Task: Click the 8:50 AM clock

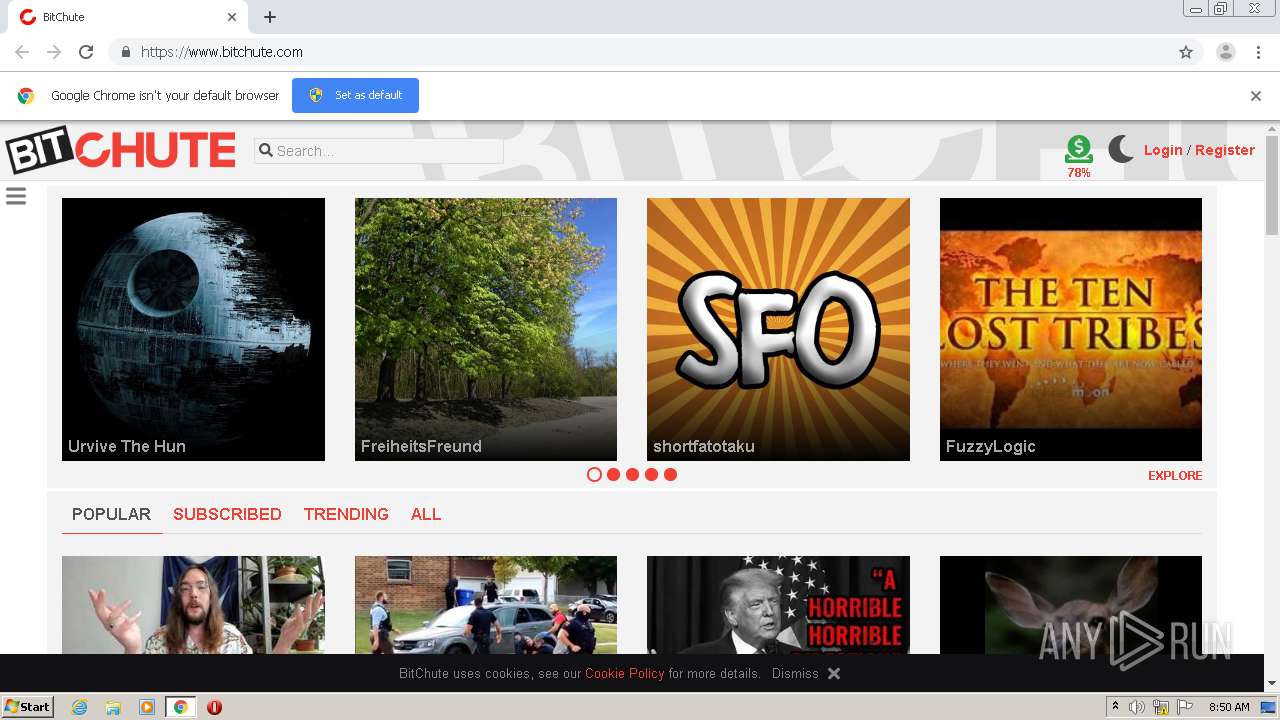Action: point(1229,707)
